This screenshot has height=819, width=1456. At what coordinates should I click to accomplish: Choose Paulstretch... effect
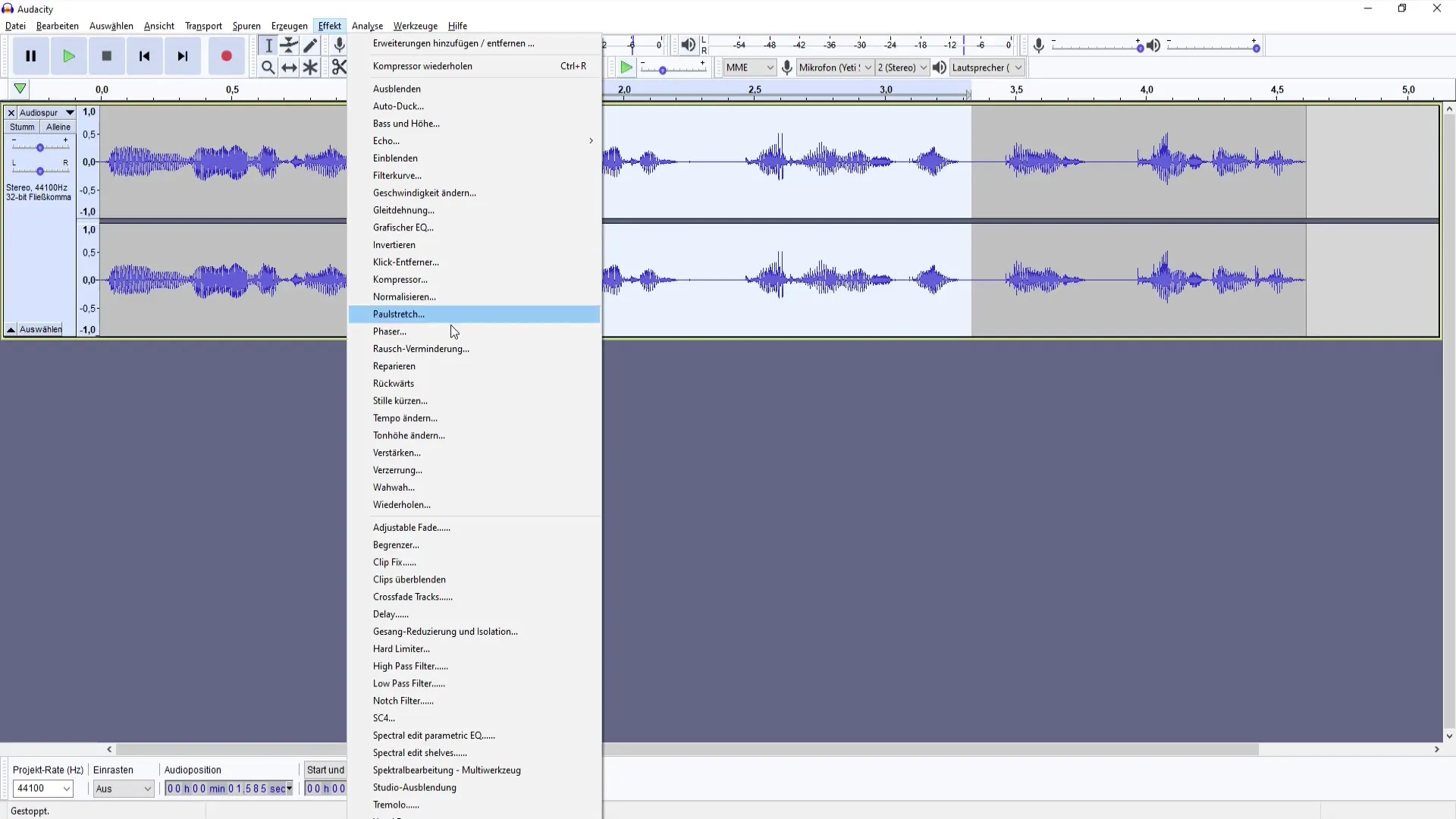[474, 314]
